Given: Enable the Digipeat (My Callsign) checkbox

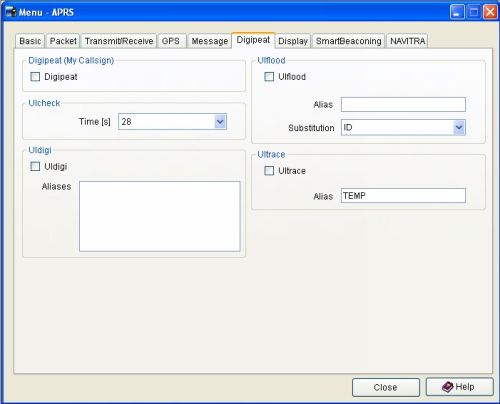Looking at the screenshot, I should click(35, 77).
